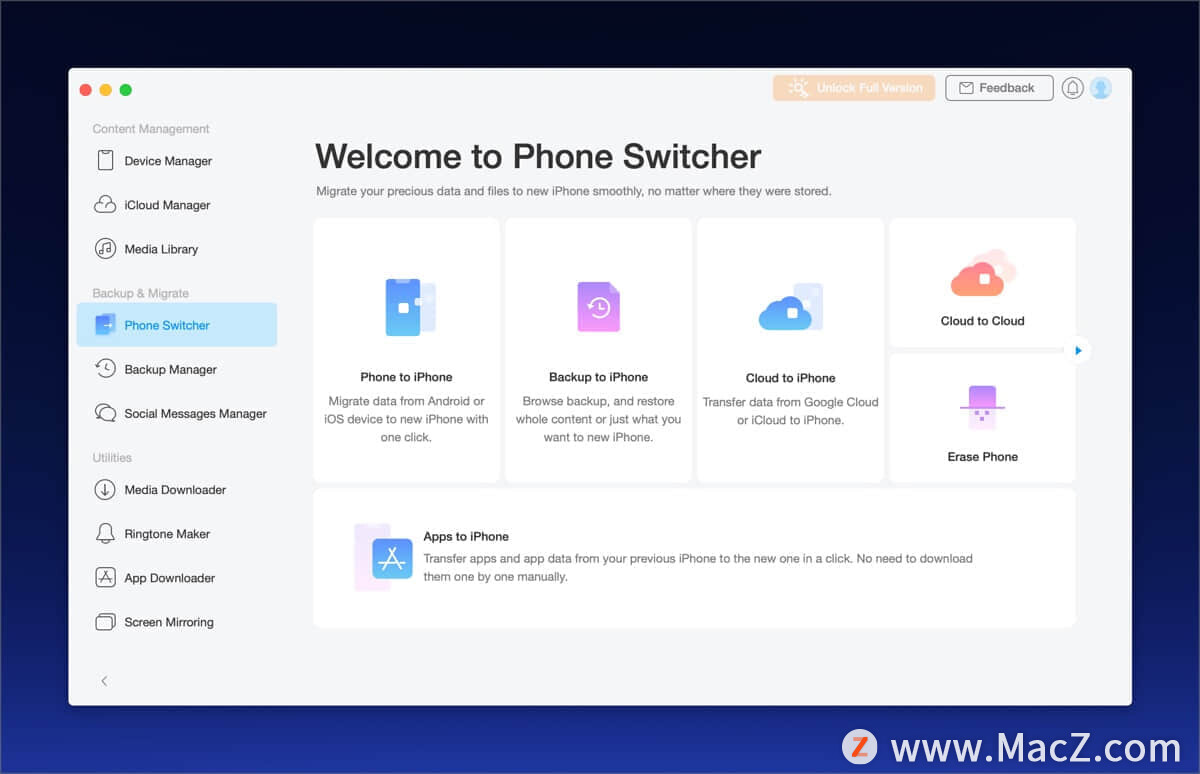The height and width of the screenshot is (774, 1200).
Task: Click the 'Transfer apps and app data' description
Action: [698, 568]
